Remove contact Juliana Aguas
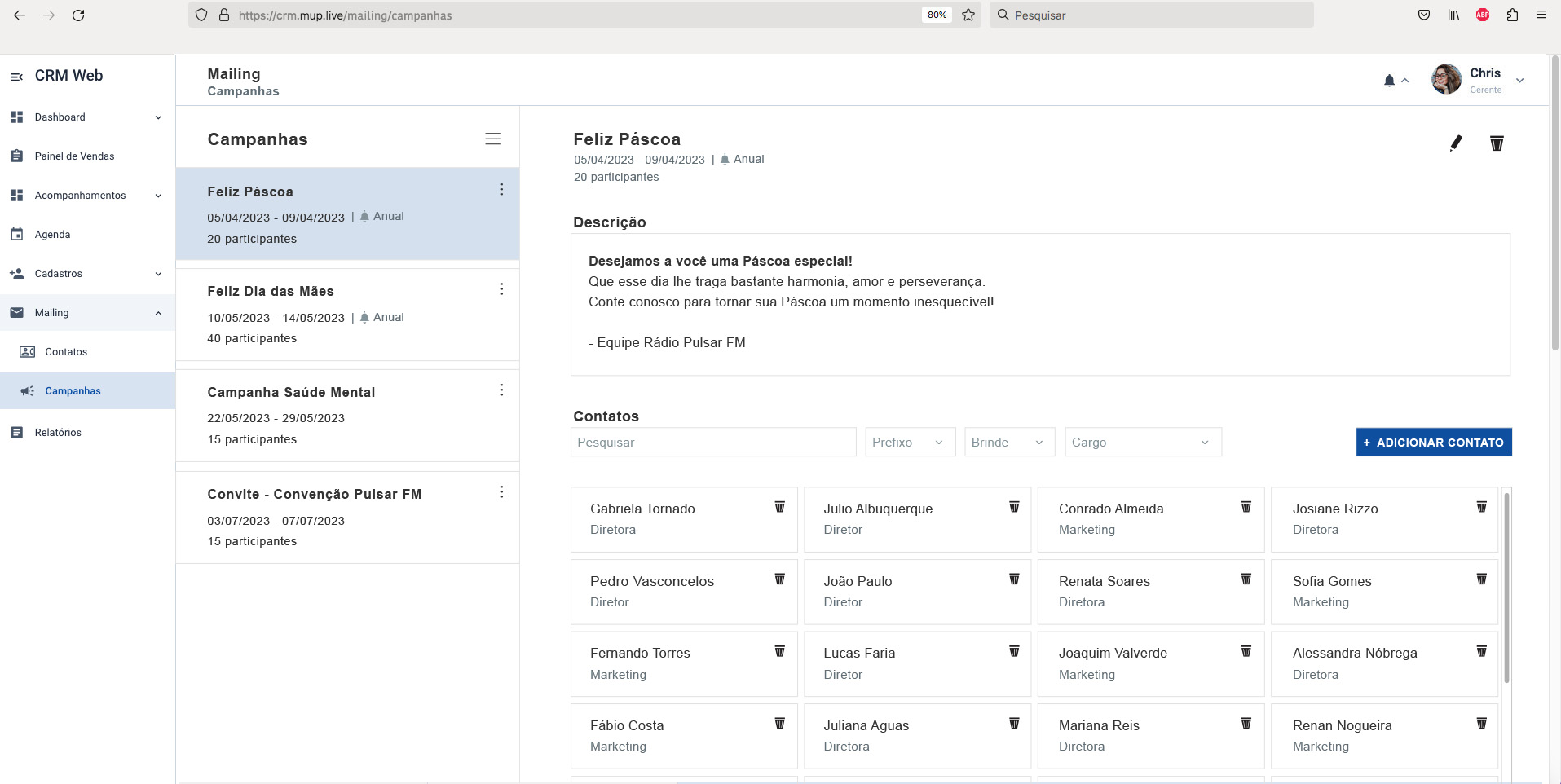Screen dimensions: 1561x784 pos(1014,724)
